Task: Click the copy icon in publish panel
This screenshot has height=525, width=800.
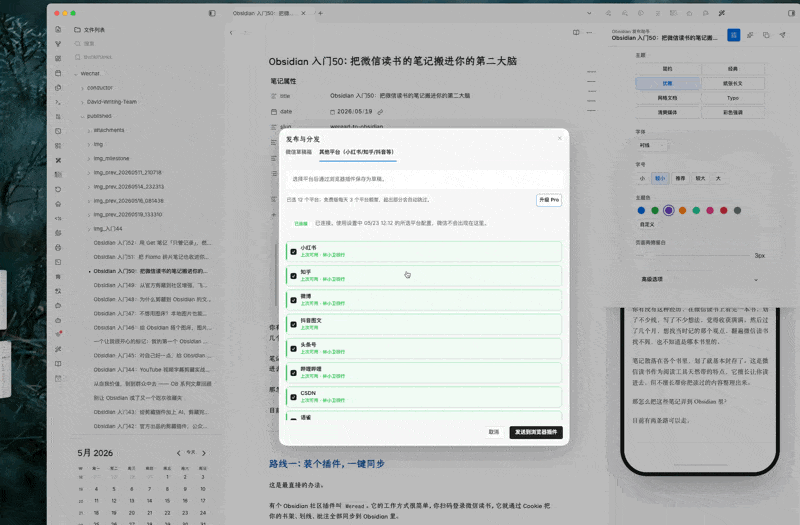Action: tap(766, 35)
